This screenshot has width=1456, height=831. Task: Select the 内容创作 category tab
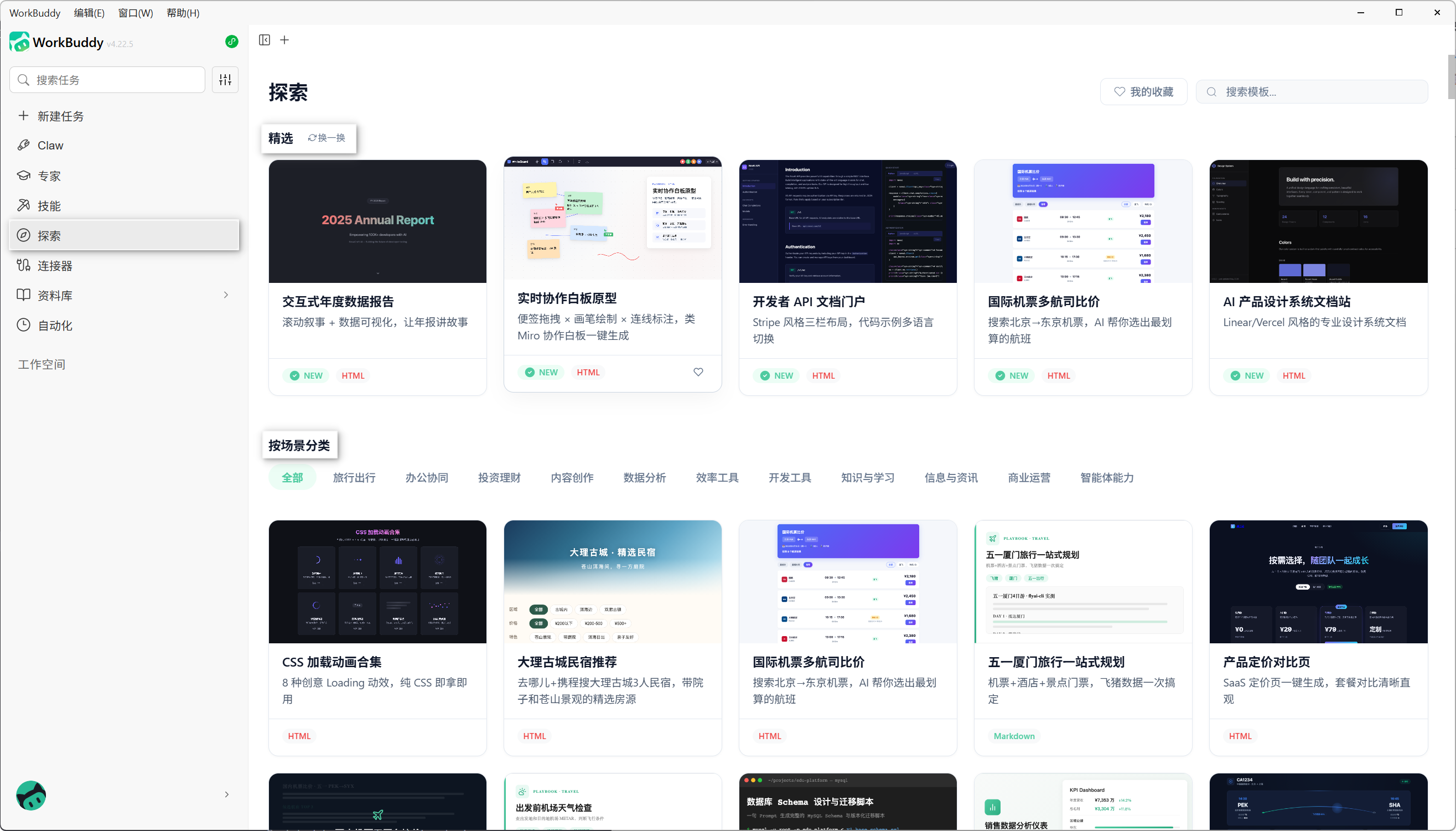click(x=572, y=478)
